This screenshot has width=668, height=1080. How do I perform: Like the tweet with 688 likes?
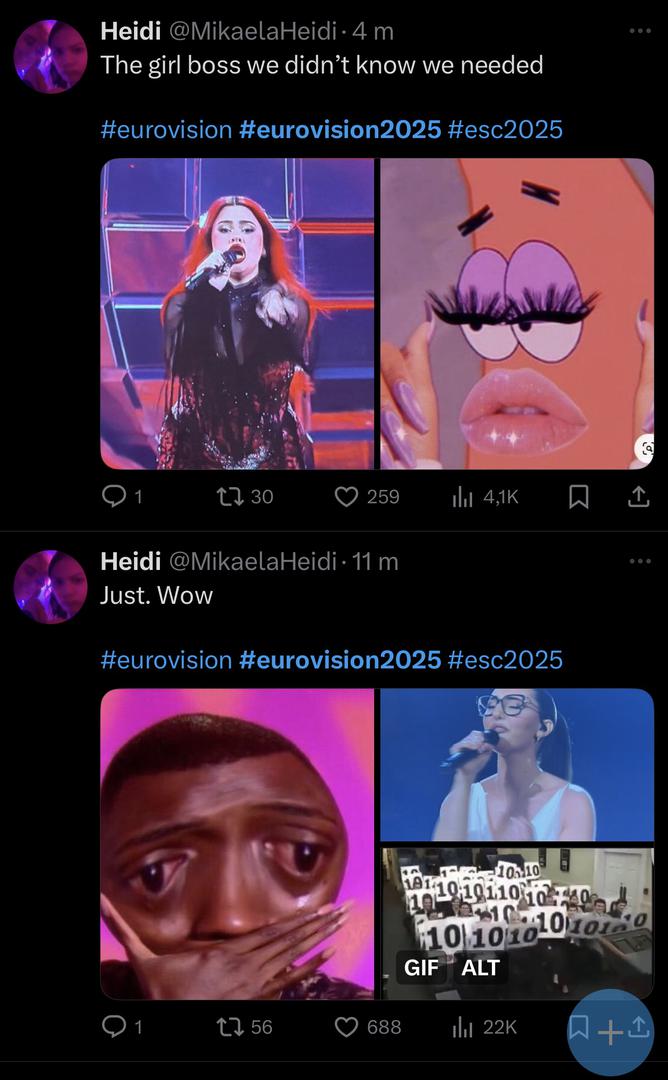pyautogui.click(x=347, y=1026)
